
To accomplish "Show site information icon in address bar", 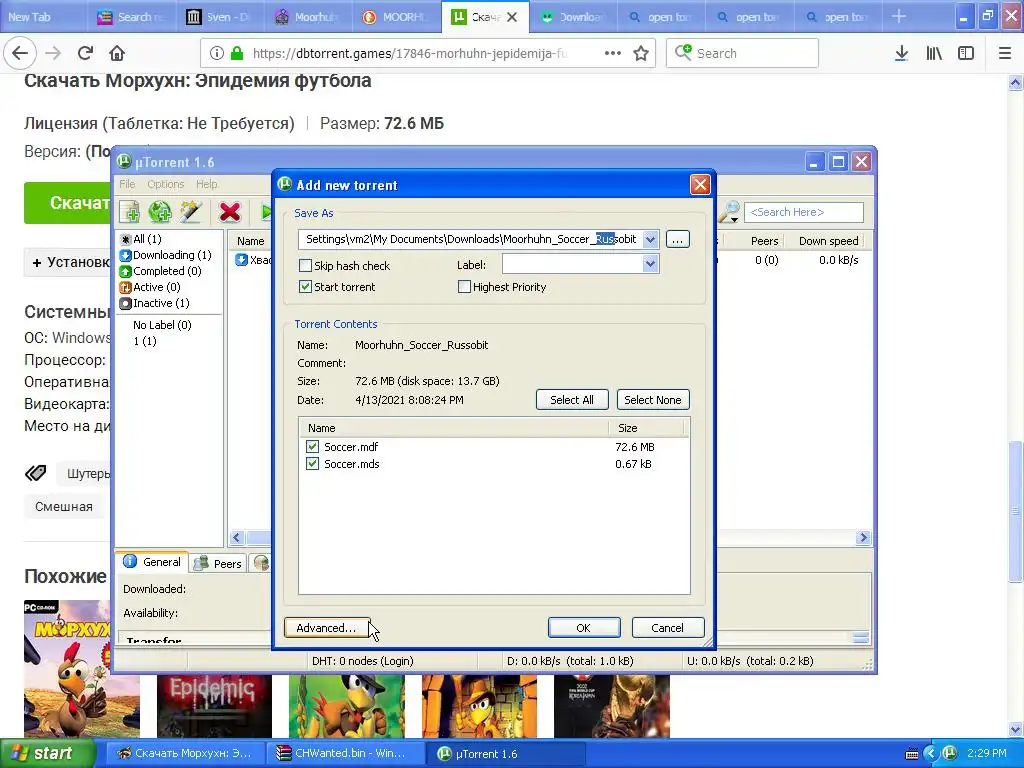I will (x=217, y=54).
